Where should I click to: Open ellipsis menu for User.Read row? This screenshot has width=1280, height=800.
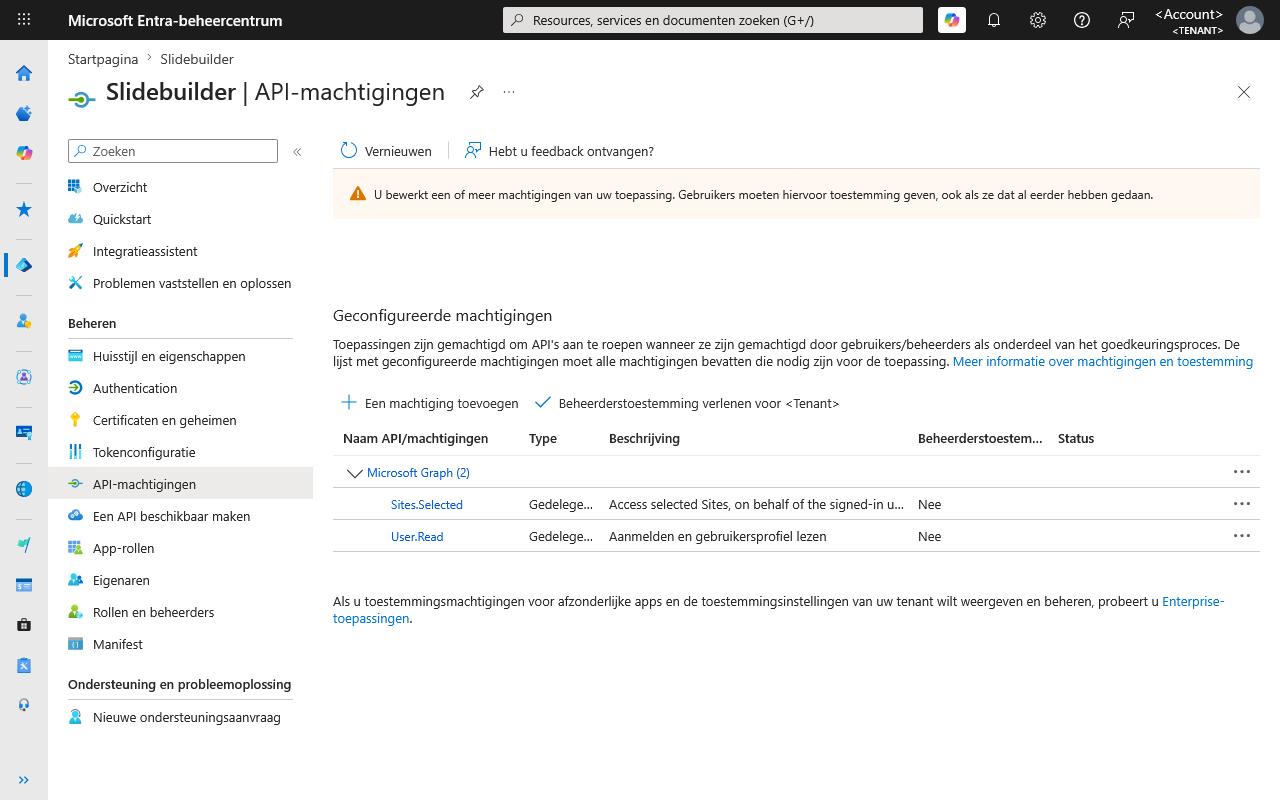tap(1242, 536)
